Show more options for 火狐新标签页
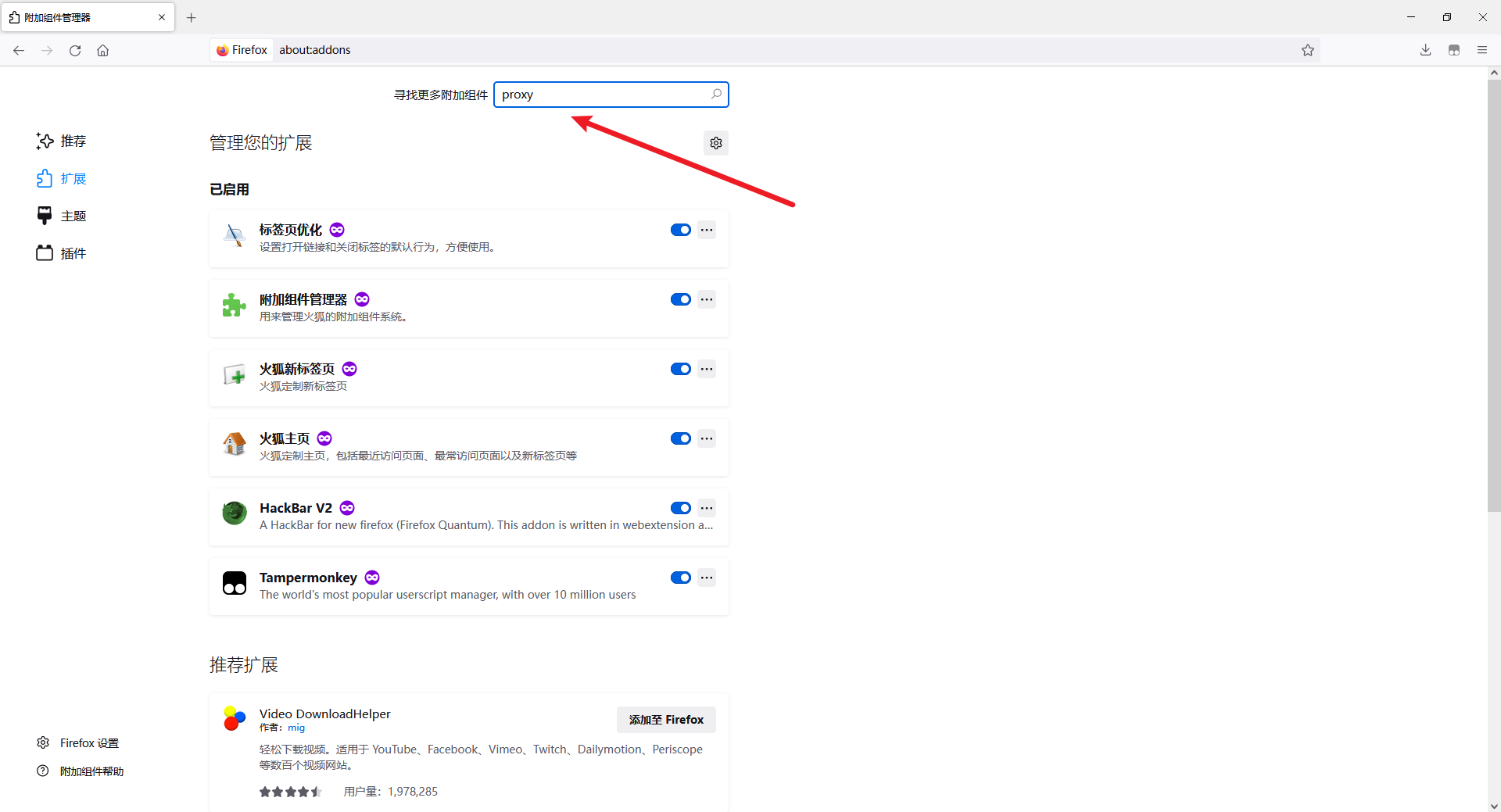 pyautogui.click(x=707, y=369)
